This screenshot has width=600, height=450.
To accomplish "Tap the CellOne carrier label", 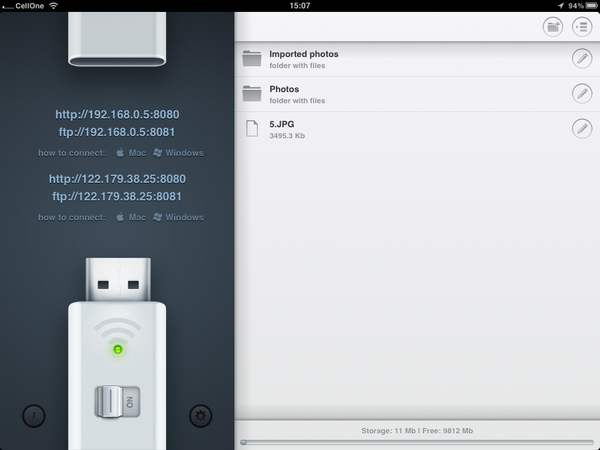I will coord(29,6).
